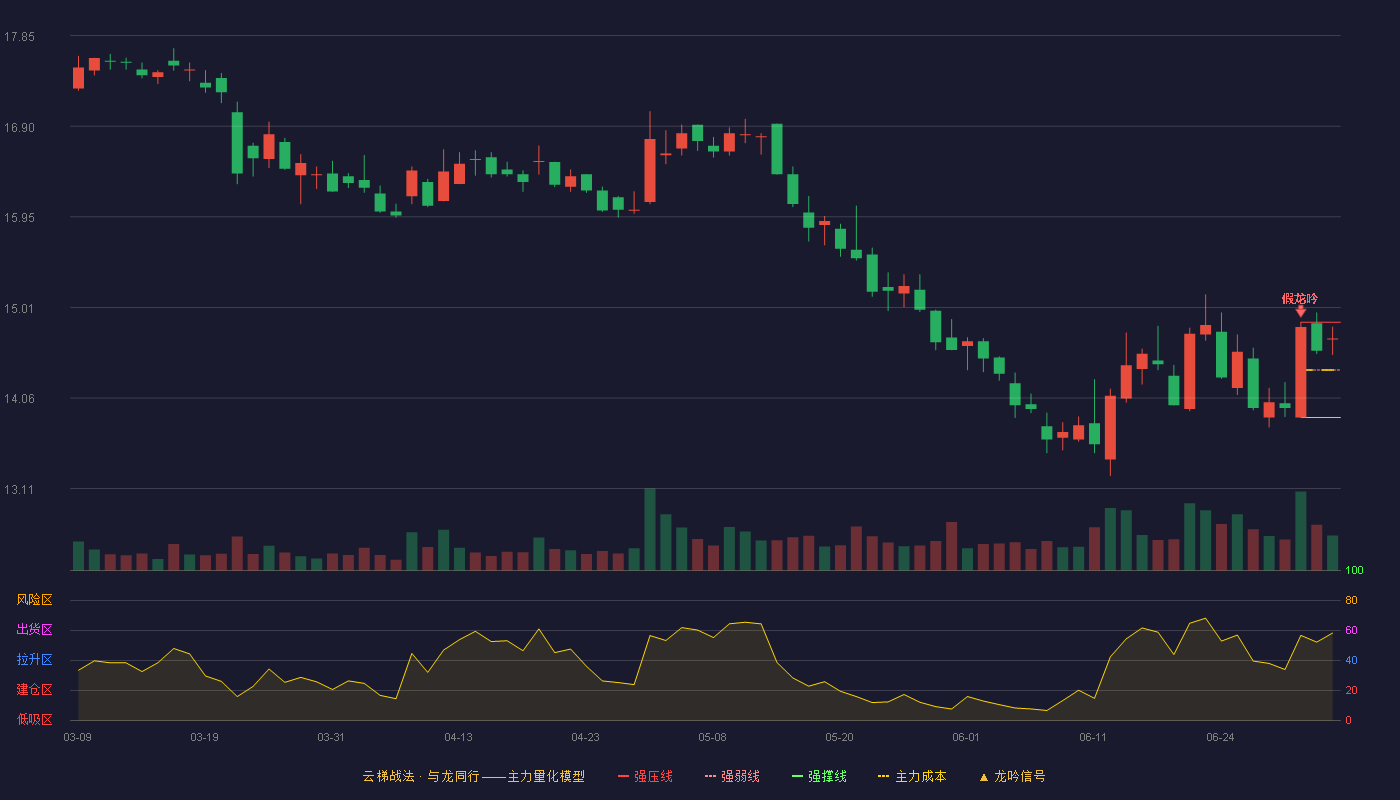The height and width of the screenshot is (800, 1400).
Task: Click the 16.90 price axis label
Action: [19, 128]
